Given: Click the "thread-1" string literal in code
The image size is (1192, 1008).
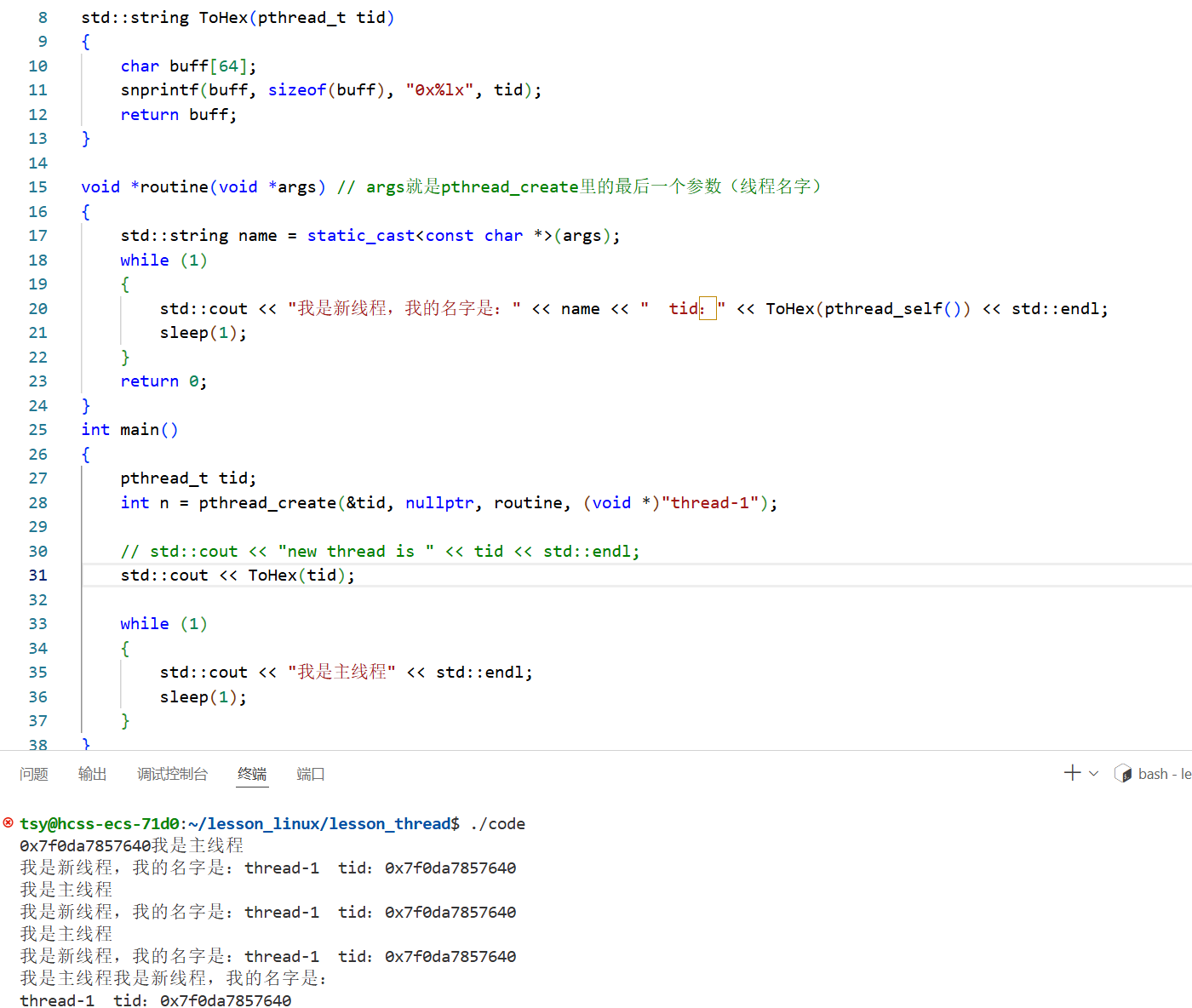Looking at the screenshot, I should coord(710,503).
